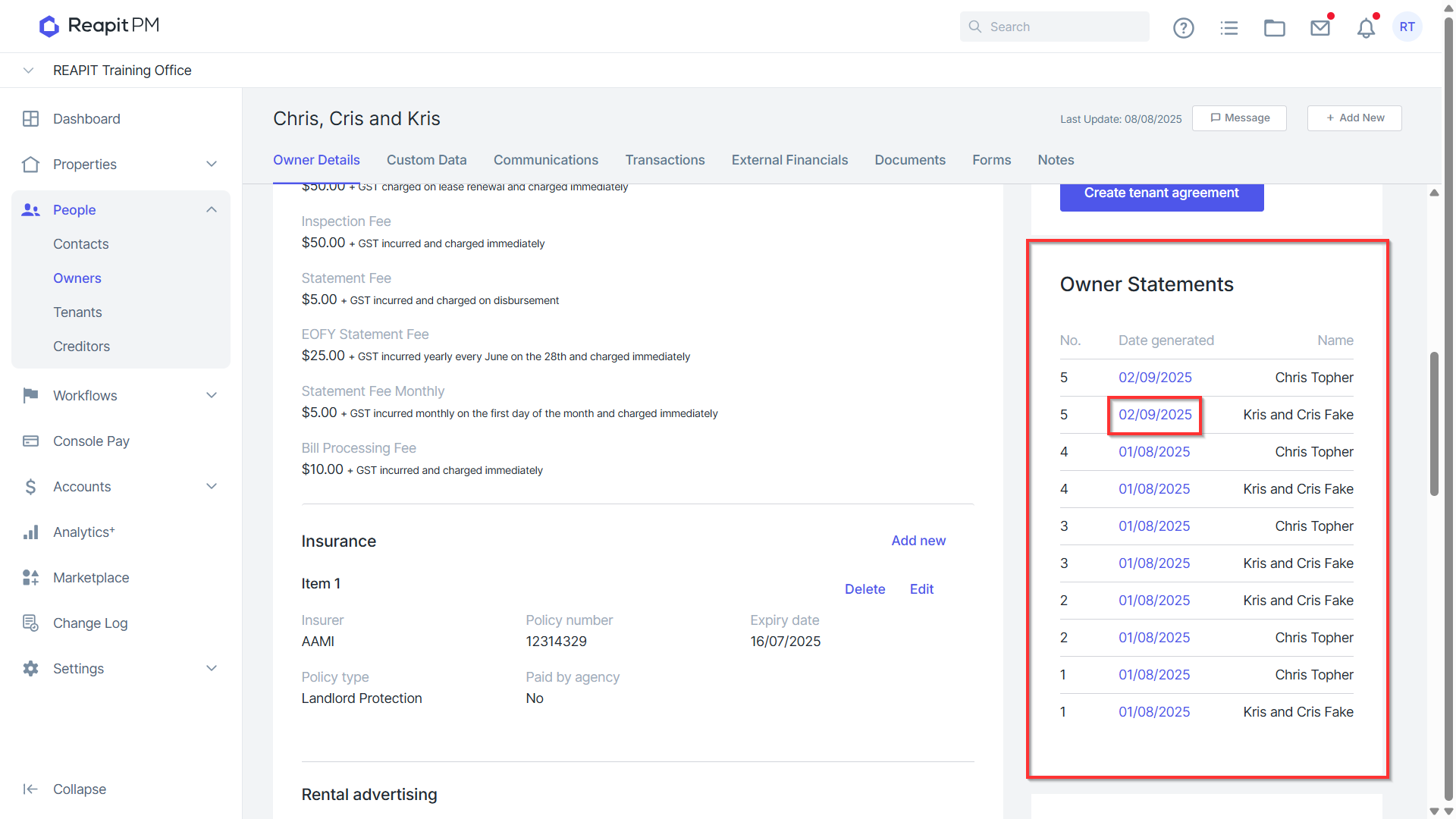
Task: Switch to the Custom Data tab
Action: click(426, 160)
